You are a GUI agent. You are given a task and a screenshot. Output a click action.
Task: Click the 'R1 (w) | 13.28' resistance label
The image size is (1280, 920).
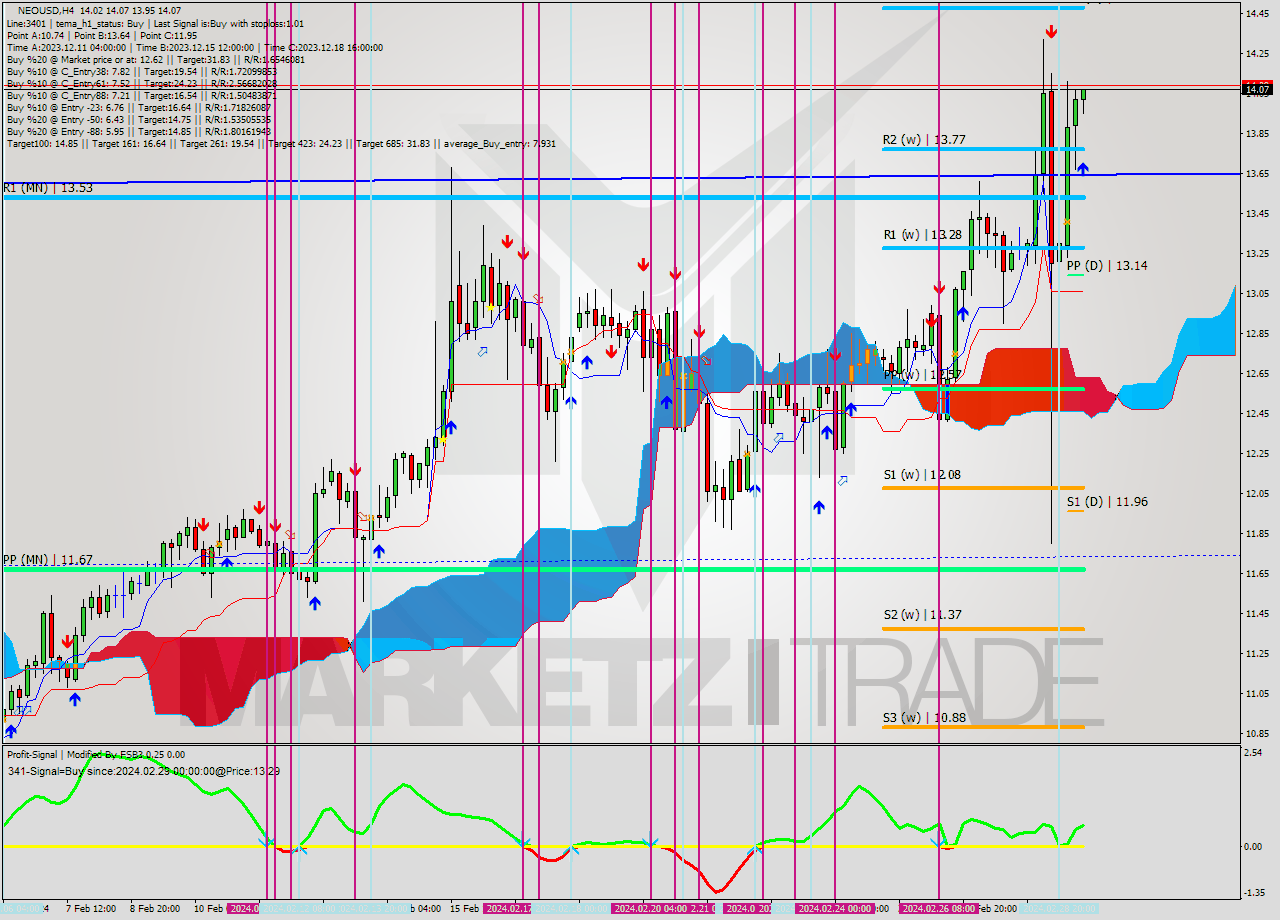pos(923,235)
